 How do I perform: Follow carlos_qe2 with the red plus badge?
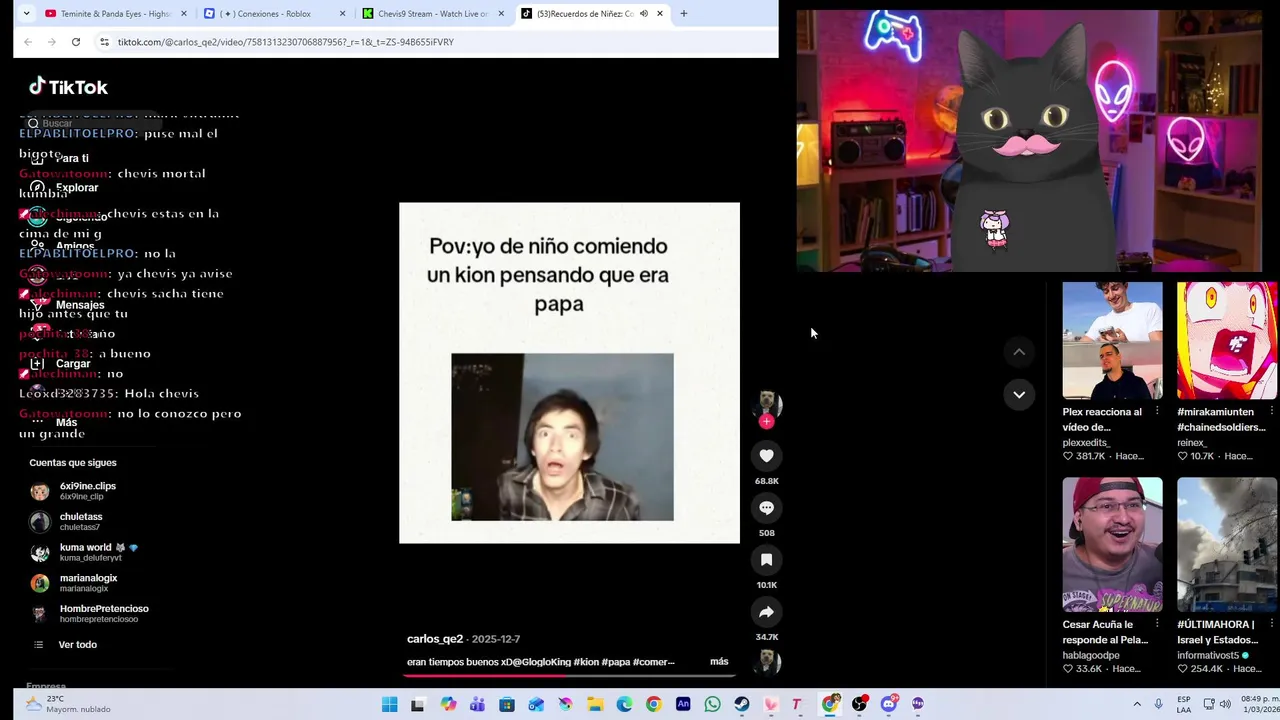coord(766,422)
